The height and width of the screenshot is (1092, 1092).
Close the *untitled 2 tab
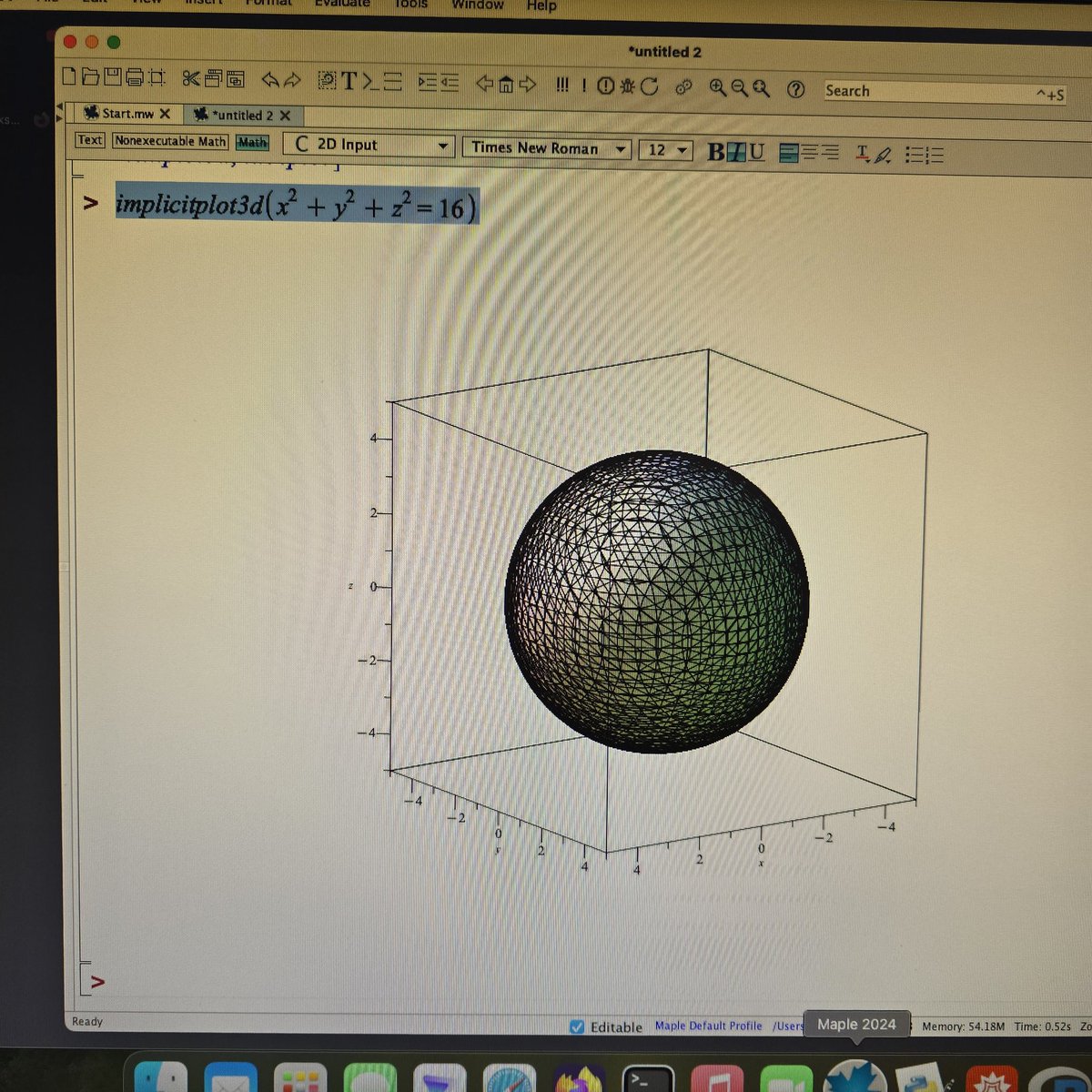(285, 116)
